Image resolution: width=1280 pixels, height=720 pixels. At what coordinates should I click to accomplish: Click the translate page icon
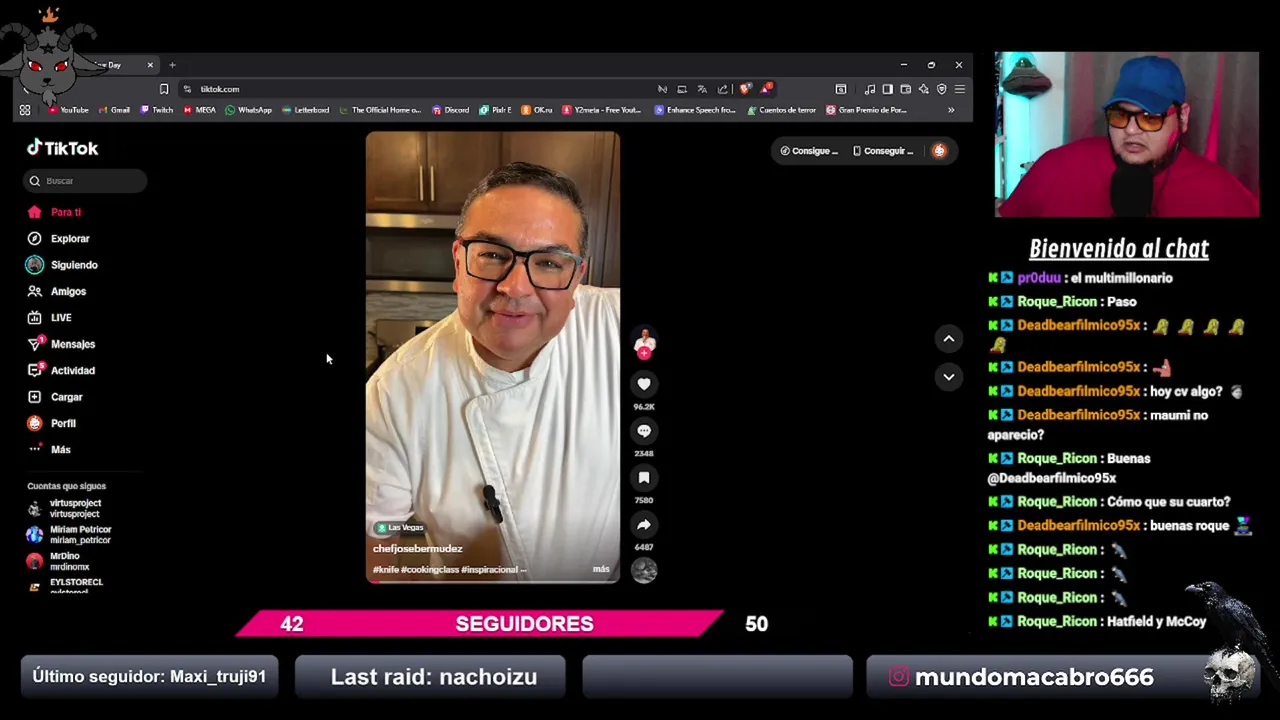702,89
